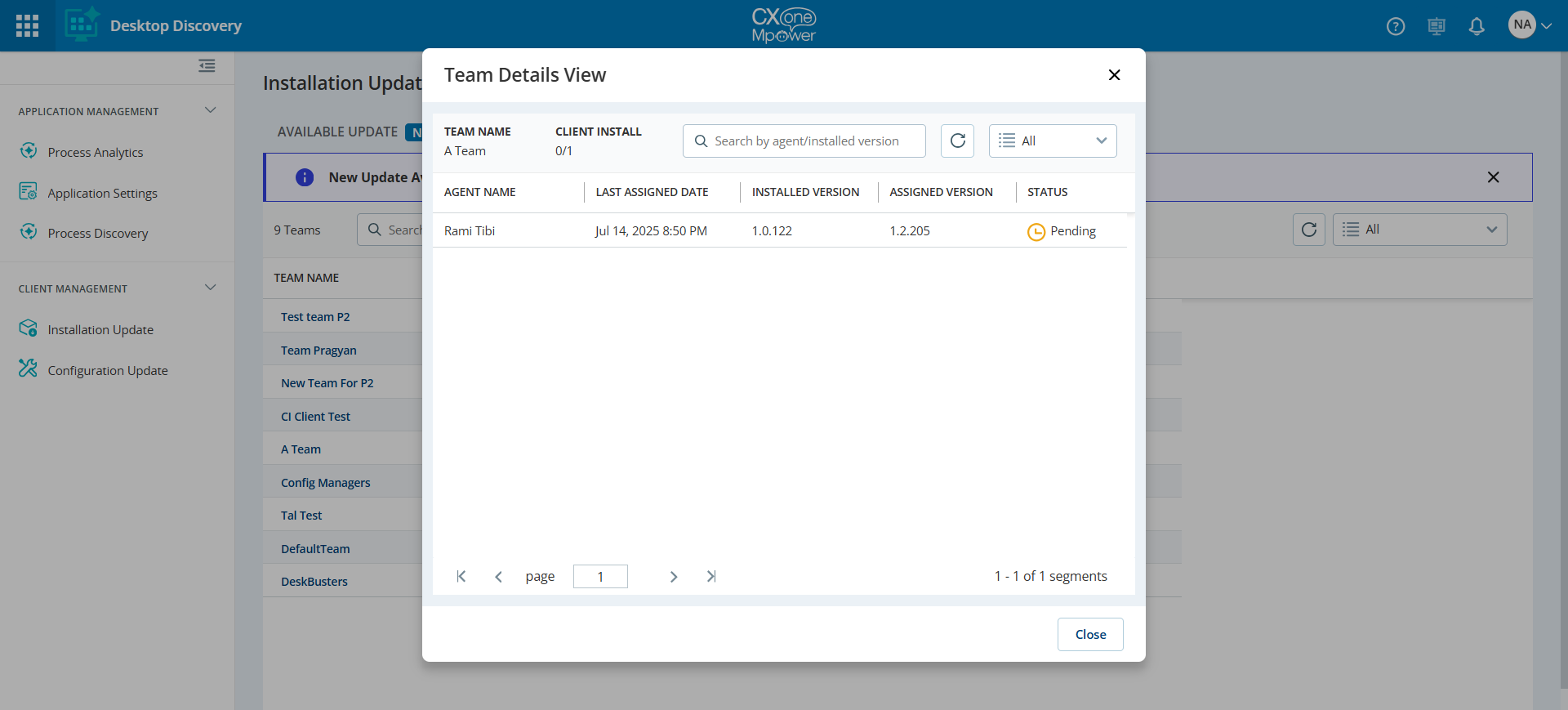Go to the first page of results
Viewport: 1568px width, 710px height.
(461, 577)
